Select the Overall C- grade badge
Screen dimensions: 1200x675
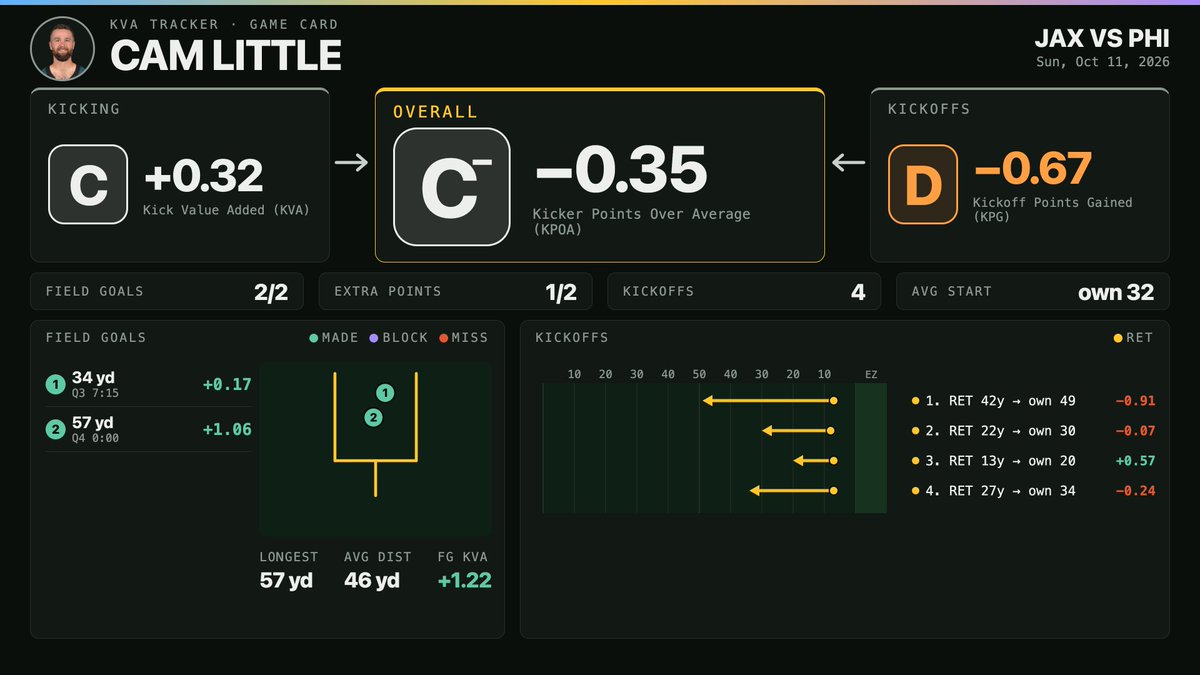coord(452,187)
